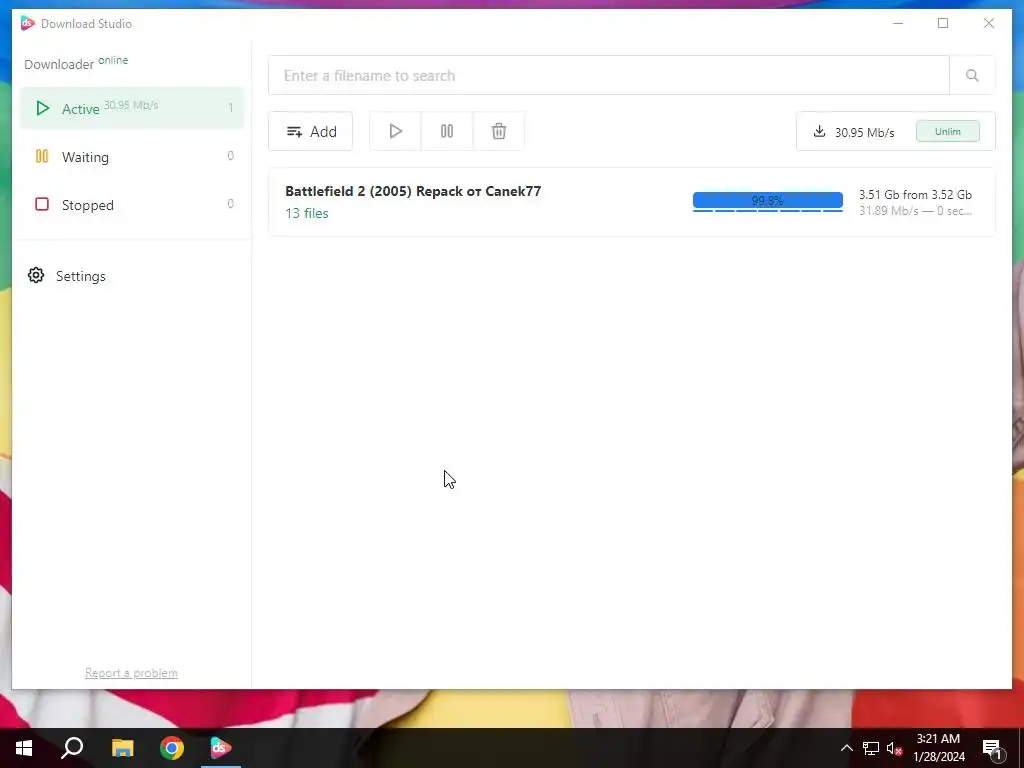This screenshot has height=768, width=1024.
Task: Click the muted volume tray icon
Action: [895, 748]
